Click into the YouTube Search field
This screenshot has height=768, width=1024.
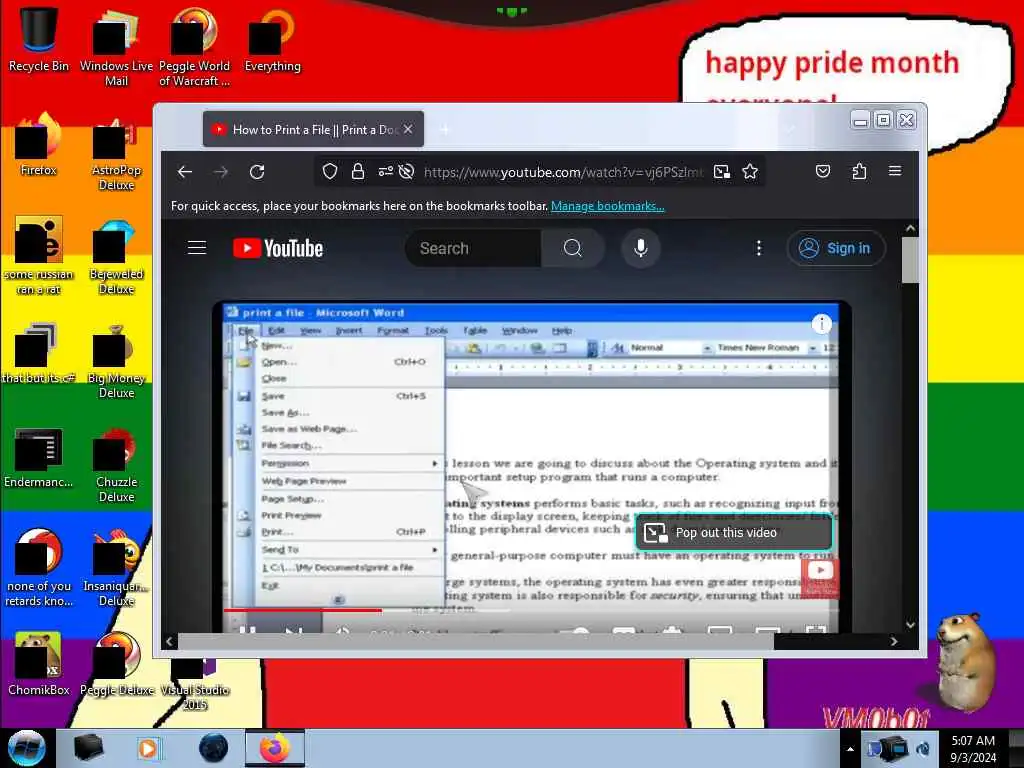coord(473,248)
